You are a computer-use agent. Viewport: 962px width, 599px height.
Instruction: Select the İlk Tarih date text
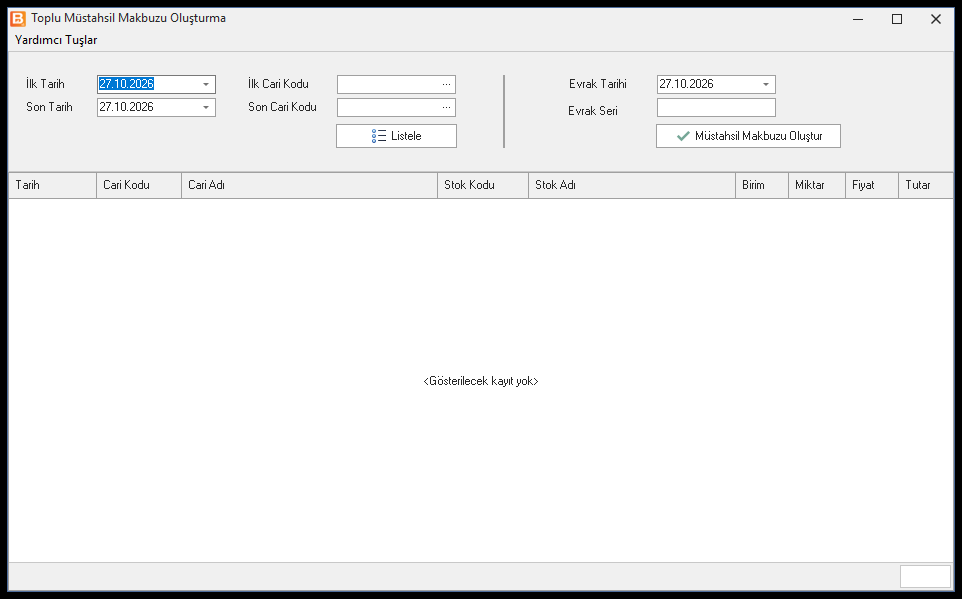[x=126, y=84]
